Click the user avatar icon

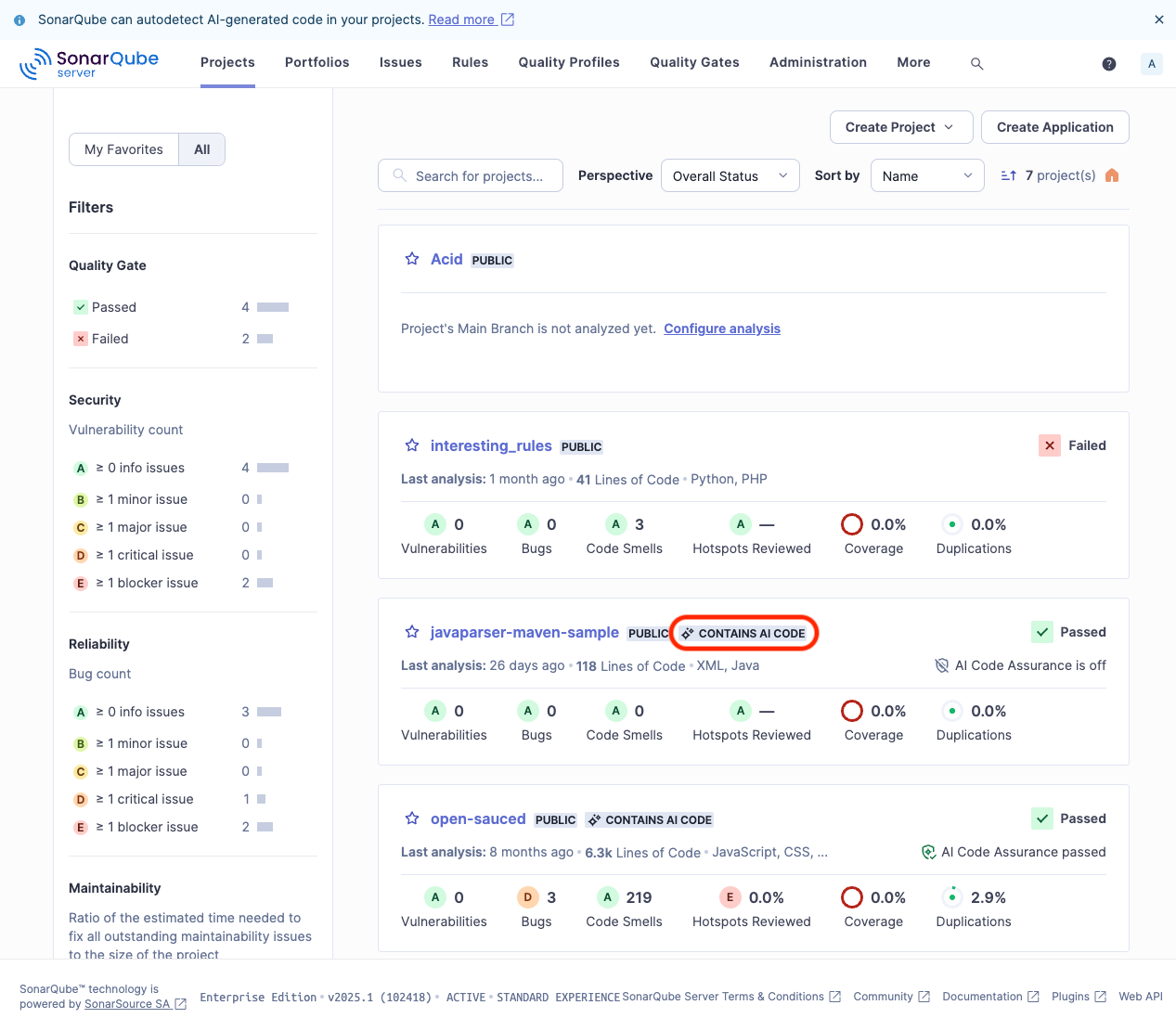(x=1151, y=63)
